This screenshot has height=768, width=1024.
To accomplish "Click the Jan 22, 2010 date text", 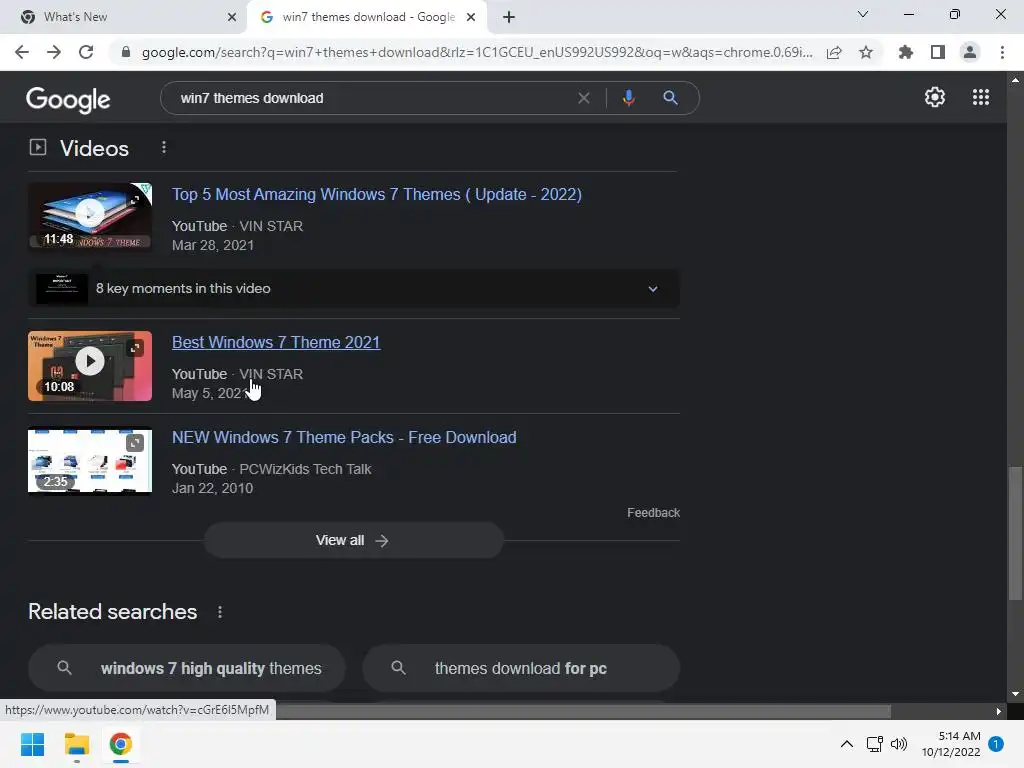I will point(212,488).
